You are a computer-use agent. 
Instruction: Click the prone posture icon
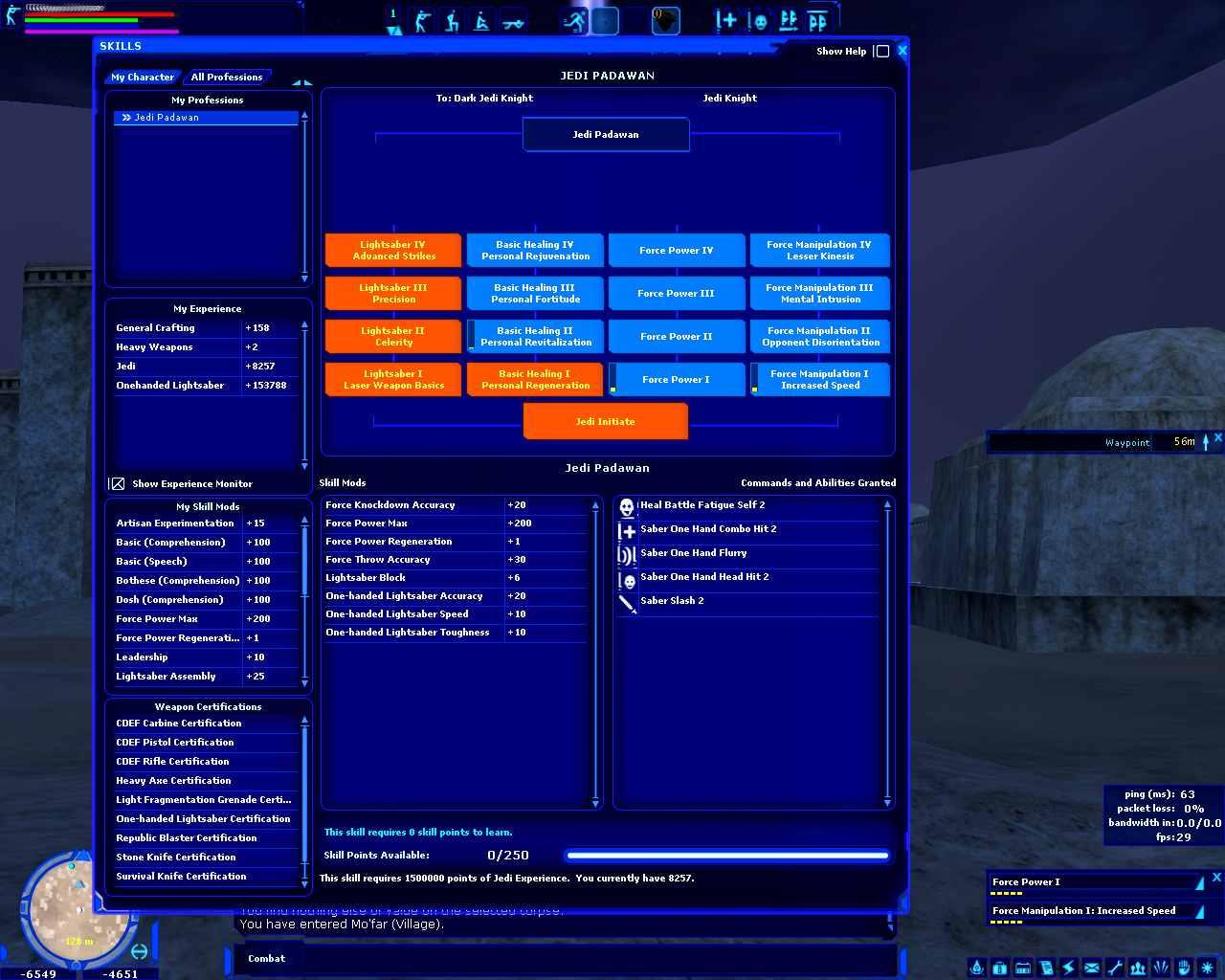[513, 21]
